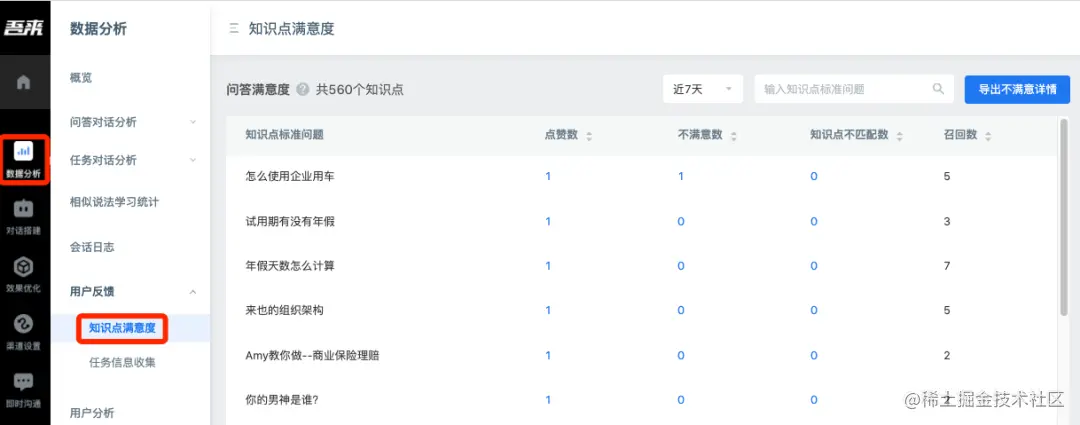
Task: Click 知识点不匹配数 value for Amy教你做--商业保险理赔
Action: coord(813,355)
